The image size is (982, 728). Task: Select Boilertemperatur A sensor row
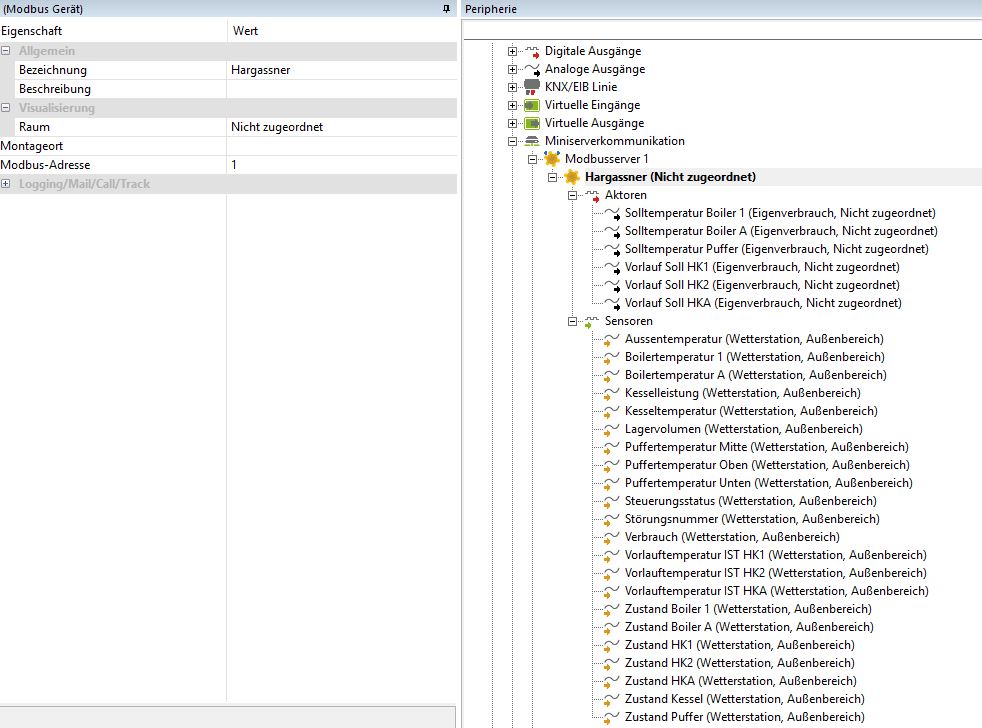[755, 375]
